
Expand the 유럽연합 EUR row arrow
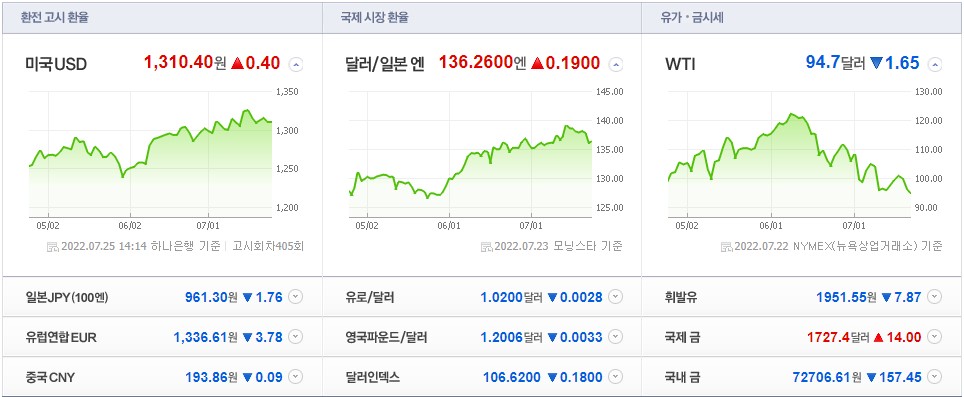tap(296, 337)
